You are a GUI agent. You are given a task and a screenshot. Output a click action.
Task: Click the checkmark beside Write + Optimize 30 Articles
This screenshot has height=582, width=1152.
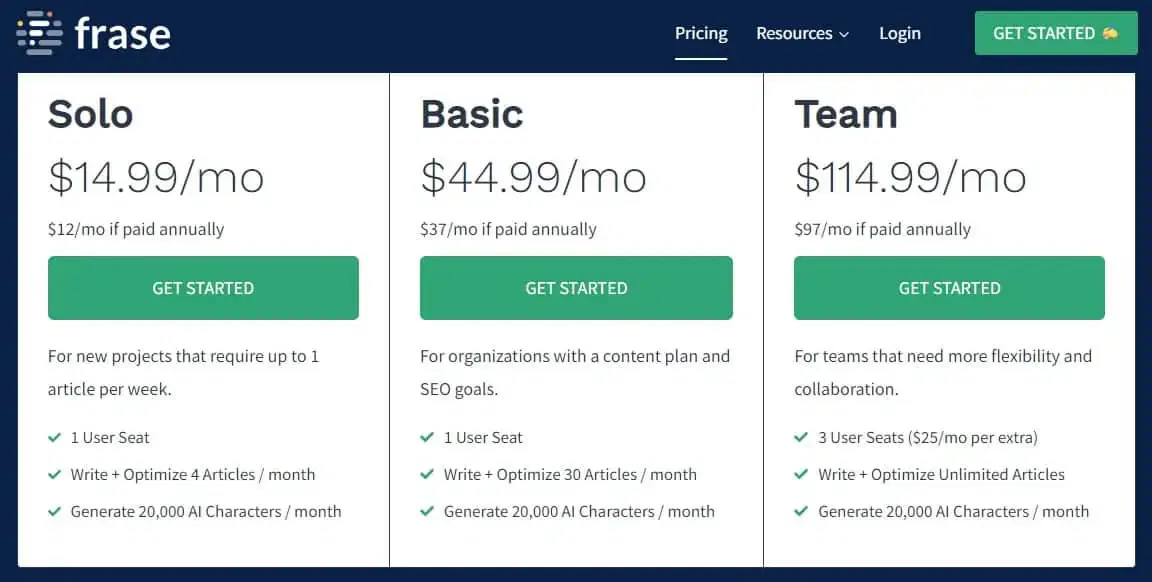[x=427, y=474]
